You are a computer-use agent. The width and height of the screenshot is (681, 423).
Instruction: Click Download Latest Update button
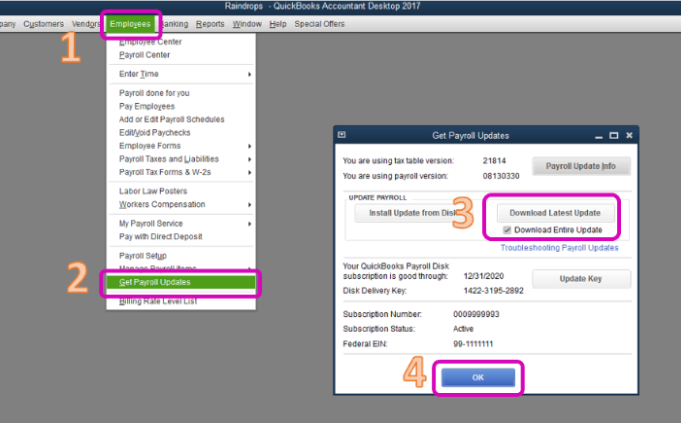pyautogui.click(x=555, y=213)
